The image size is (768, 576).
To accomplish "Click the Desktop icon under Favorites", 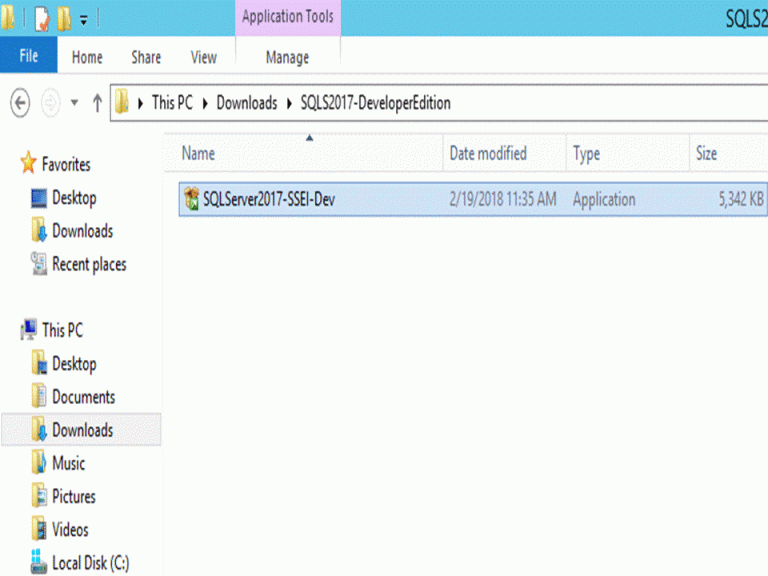I will pos(39,198).
